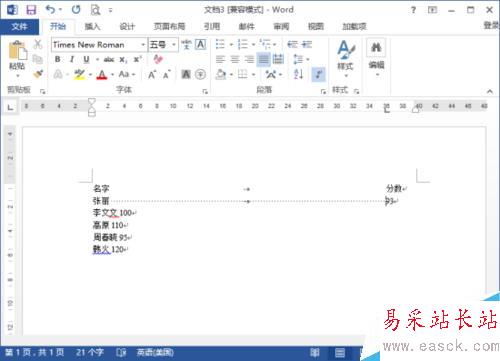The width and height of the screenshot is (500, 361).
Task: Toggle bold formatting
Action: click(x=58, y=59)
